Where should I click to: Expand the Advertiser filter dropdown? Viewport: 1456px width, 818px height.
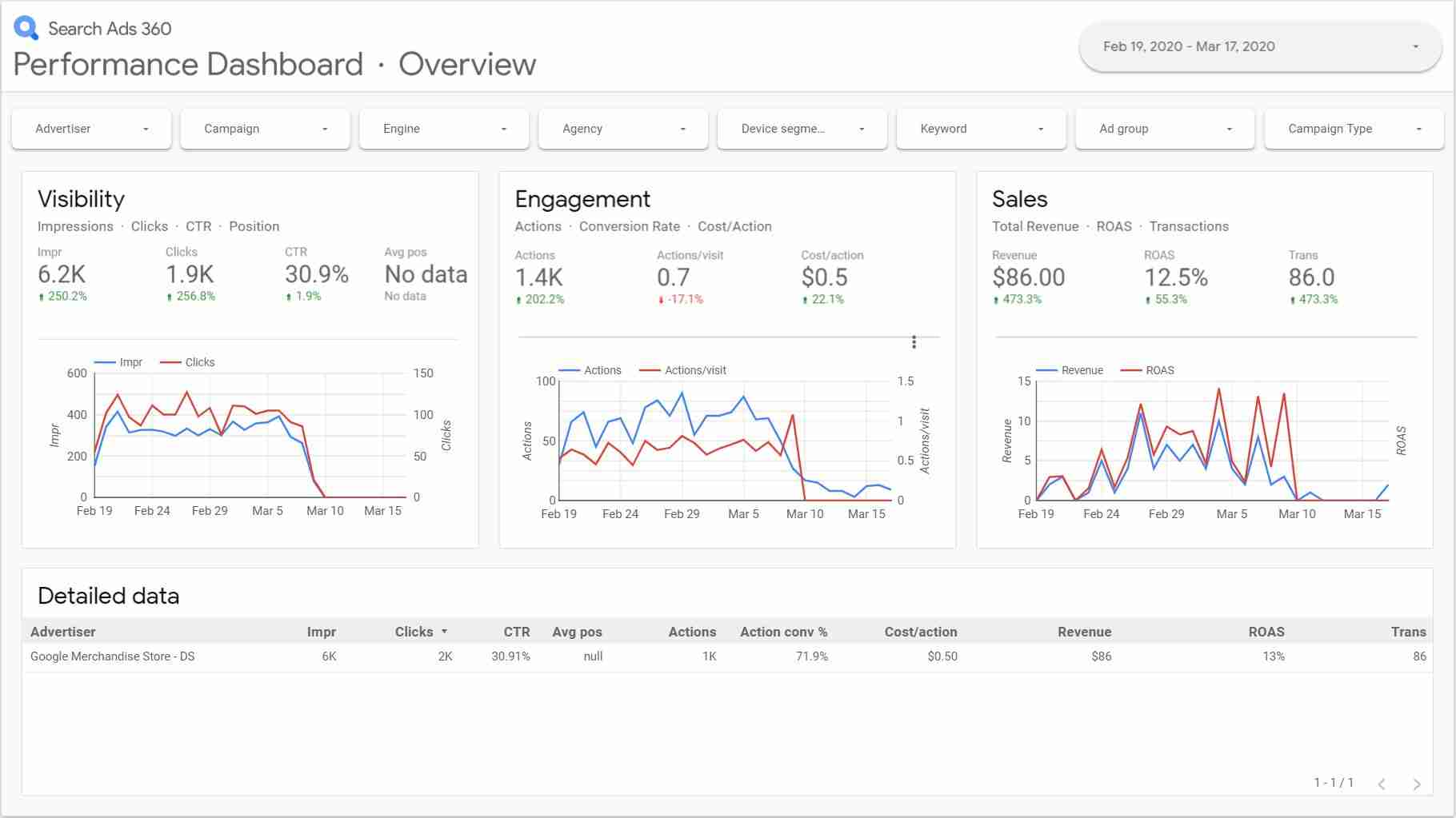(x=91, y=129)
